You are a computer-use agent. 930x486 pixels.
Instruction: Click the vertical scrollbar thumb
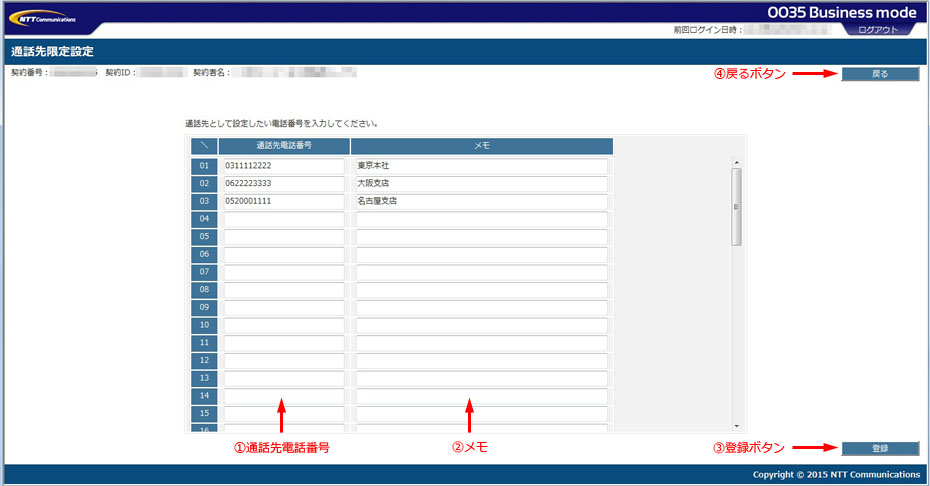[x=736, y=206]
